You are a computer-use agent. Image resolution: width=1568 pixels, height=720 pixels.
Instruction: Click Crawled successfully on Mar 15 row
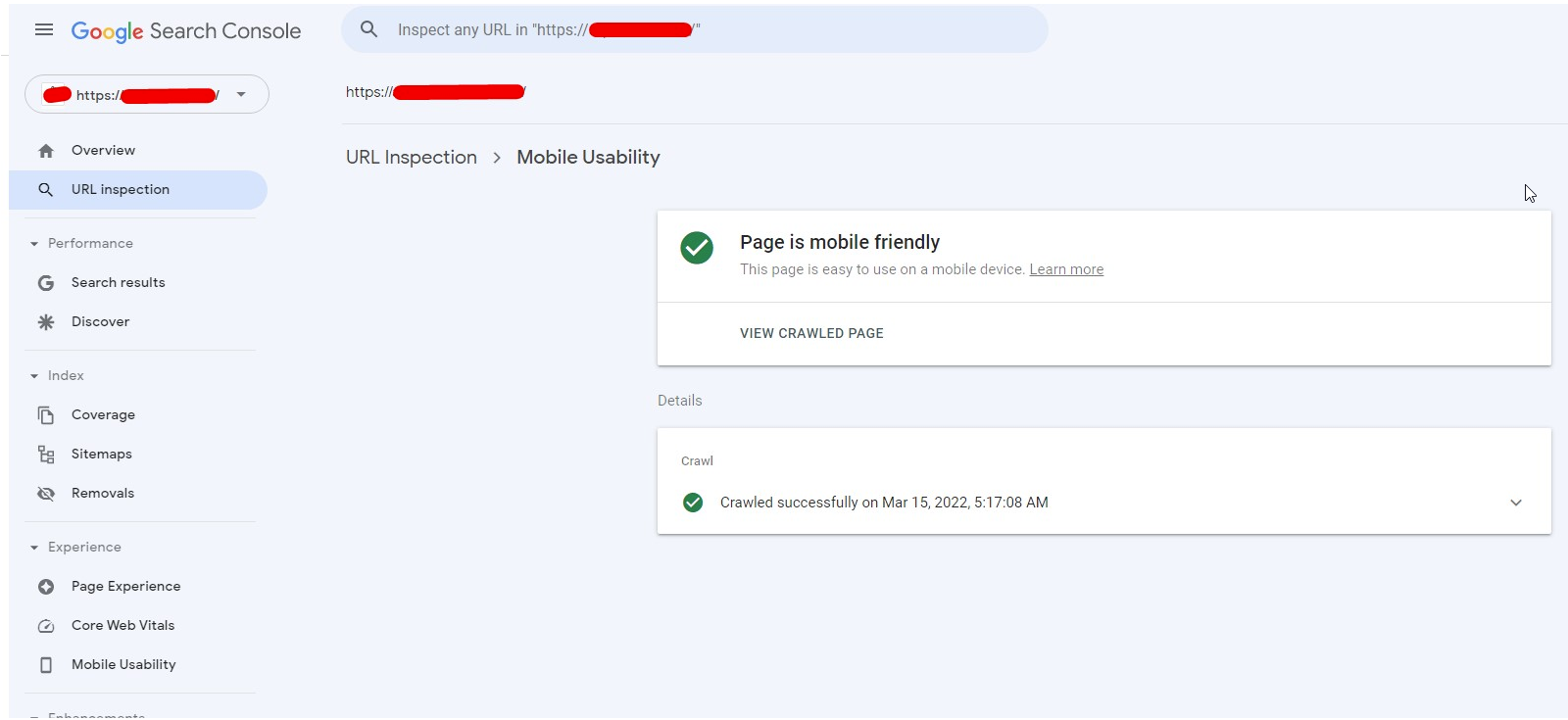(1104, 503)
